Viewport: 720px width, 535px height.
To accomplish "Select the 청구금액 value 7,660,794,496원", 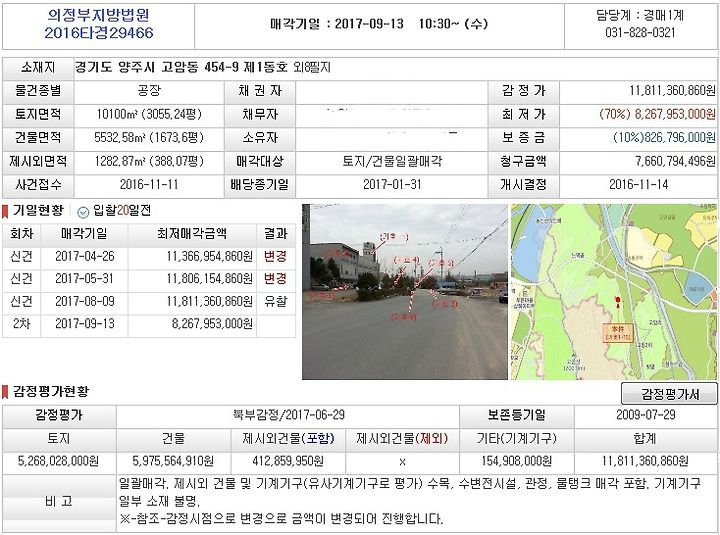I will pyautogui.click(x=675, y=161).
